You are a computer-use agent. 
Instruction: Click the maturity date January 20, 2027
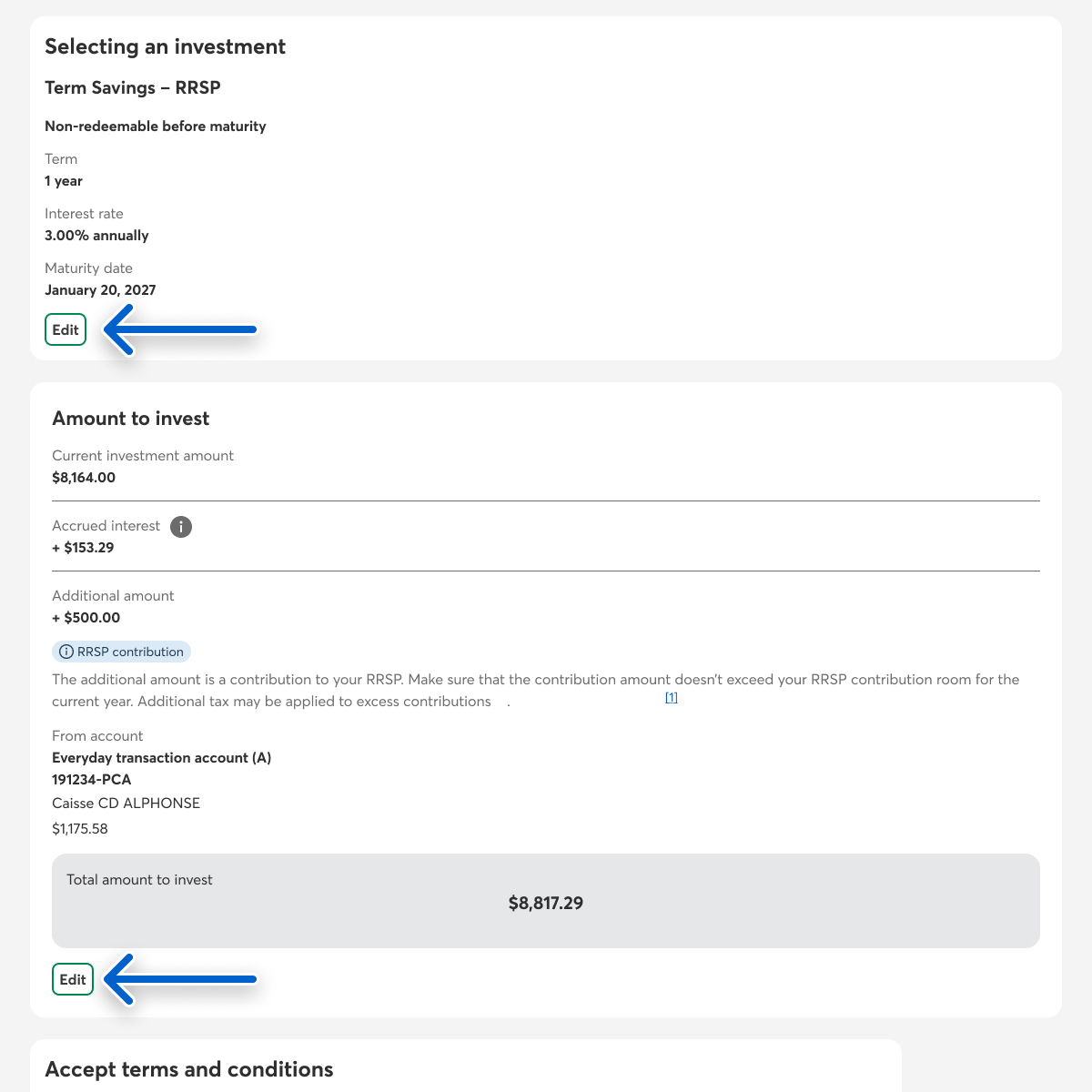[100, 290]
